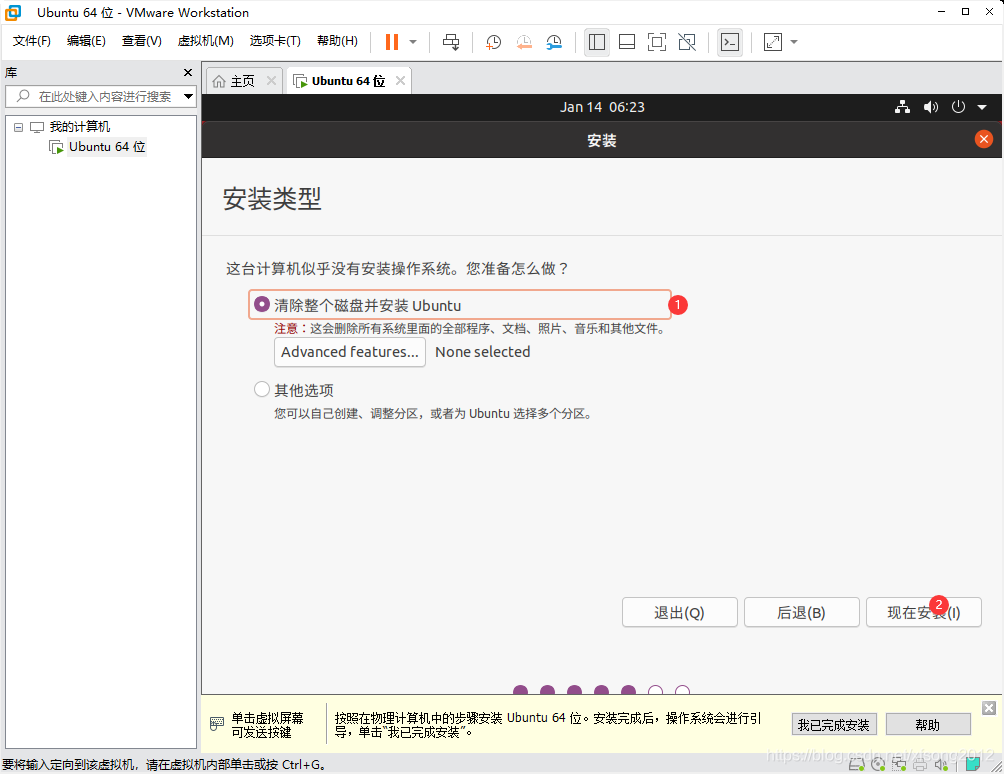Close the 主页 tab
This screenshot has width=1004, height=774.
pos(271,81)
